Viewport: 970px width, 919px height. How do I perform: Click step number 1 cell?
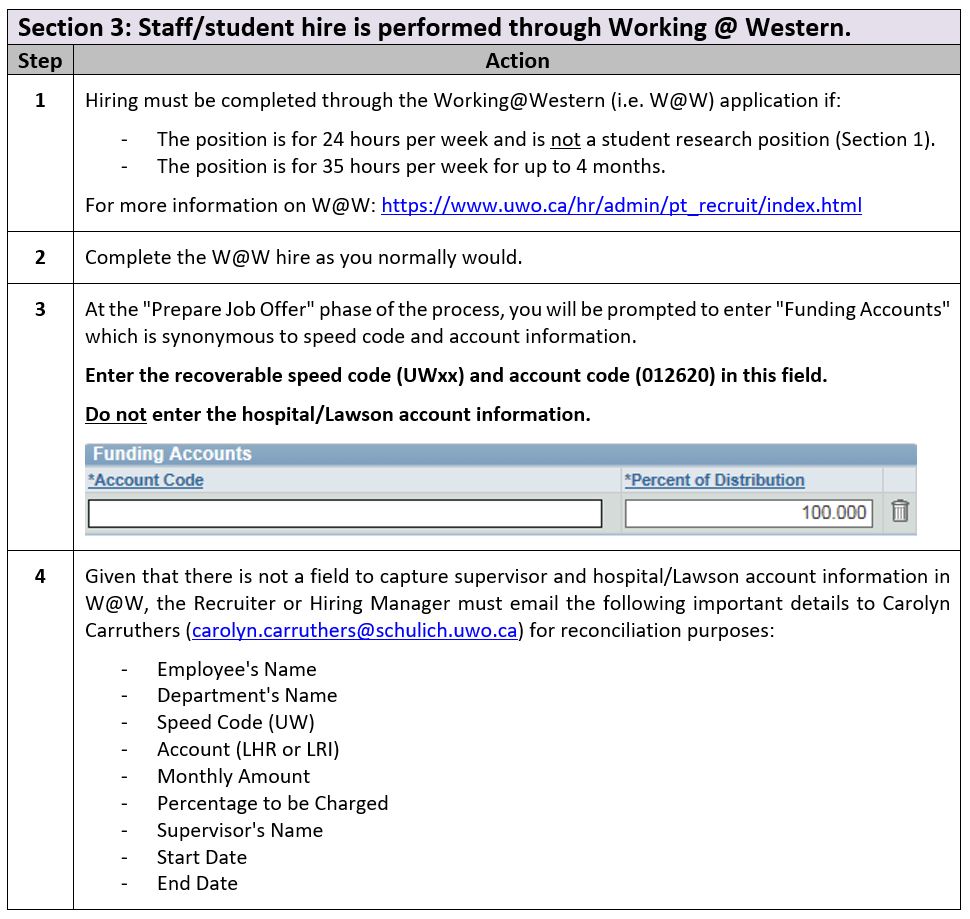point(40,101)
